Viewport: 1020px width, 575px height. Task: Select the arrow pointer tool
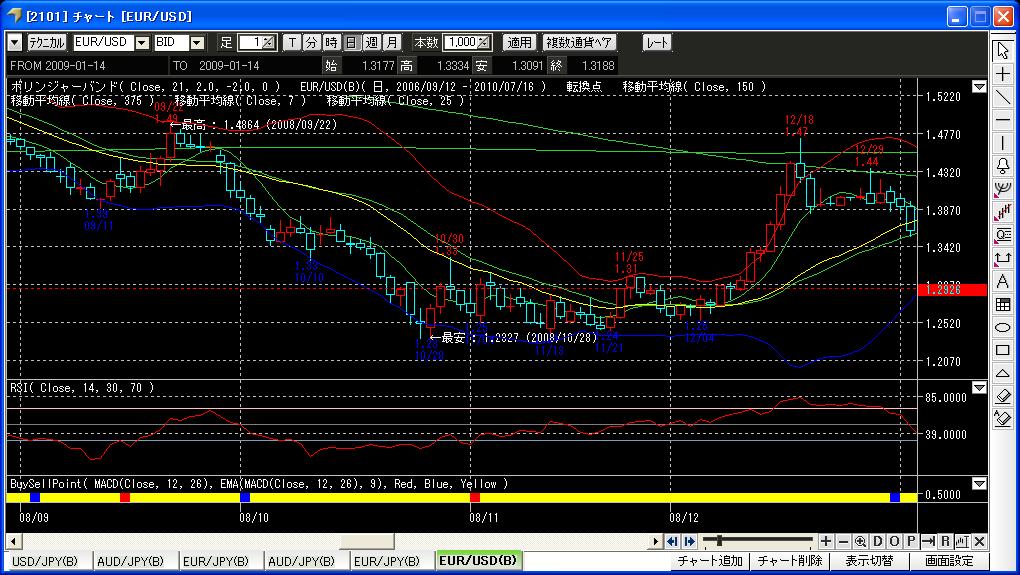[1002, 51]
